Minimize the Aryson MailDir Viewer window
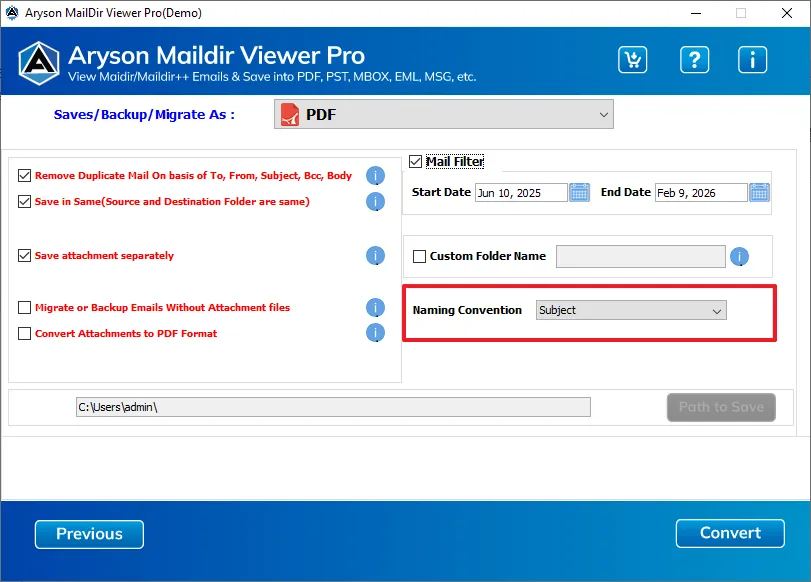The width and height of the screenshot is (811, 582). tap(696, 13)
